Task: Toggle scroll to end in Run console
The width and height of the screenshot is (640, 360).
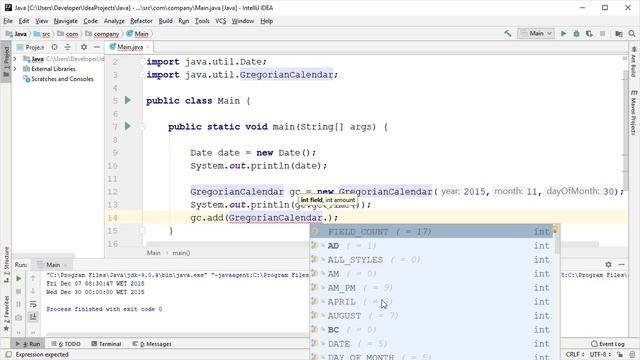Action: click(33, 317)
